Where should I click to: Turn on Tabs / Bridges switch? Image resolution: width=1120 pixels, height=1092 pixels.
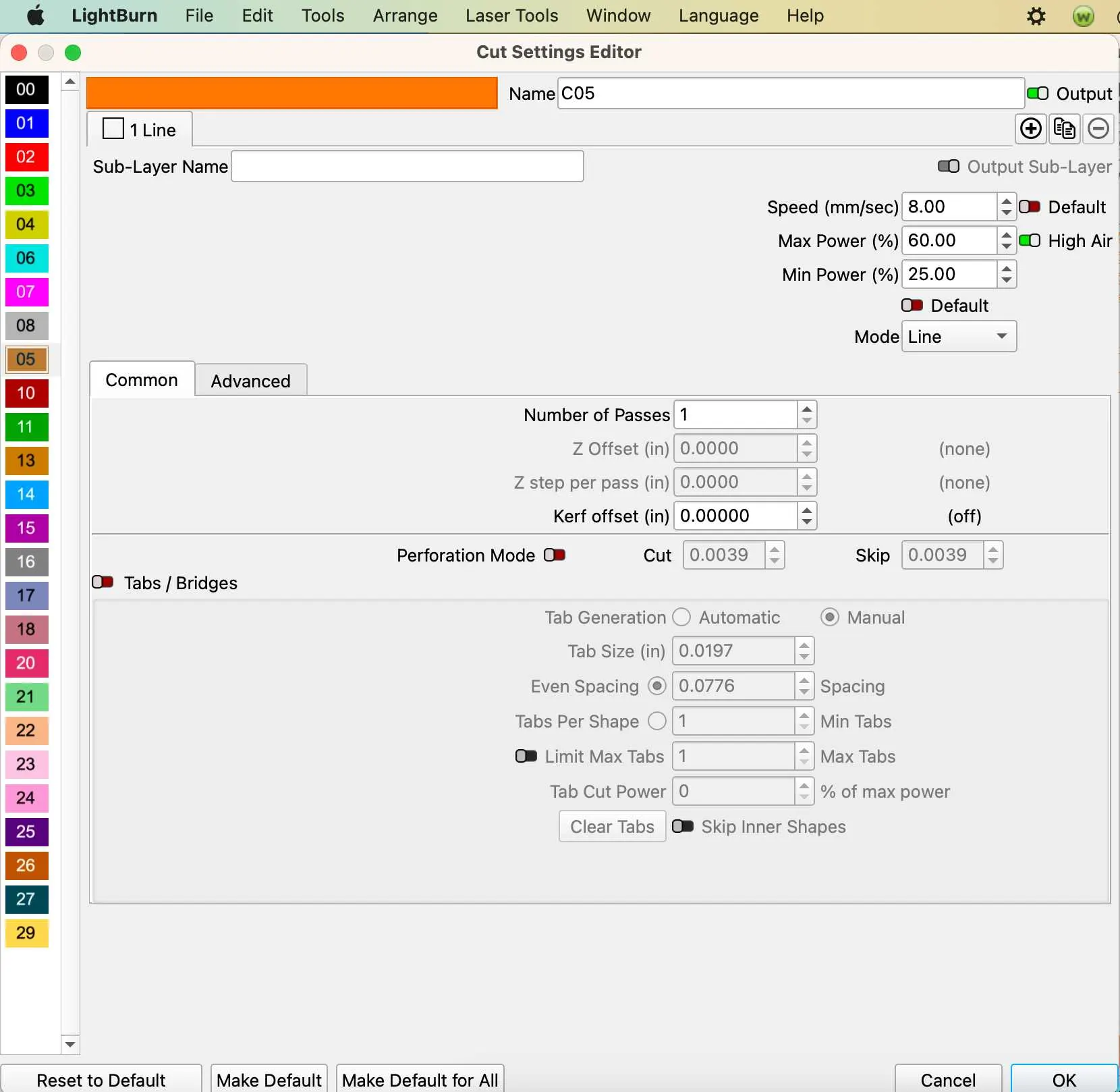click(103, 582)
